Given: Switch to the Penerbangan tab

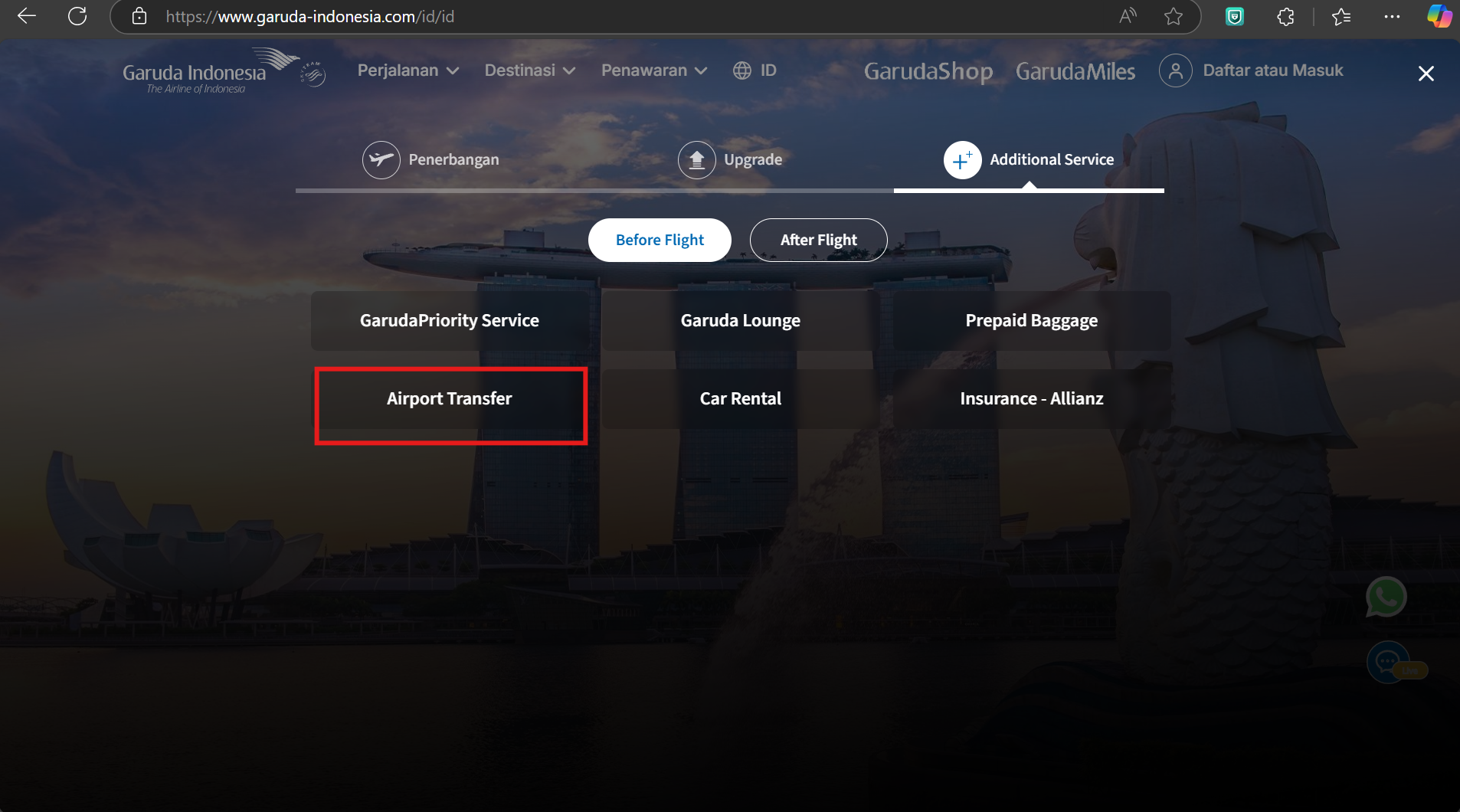Looking at the screenshot, I should (430, 160).
